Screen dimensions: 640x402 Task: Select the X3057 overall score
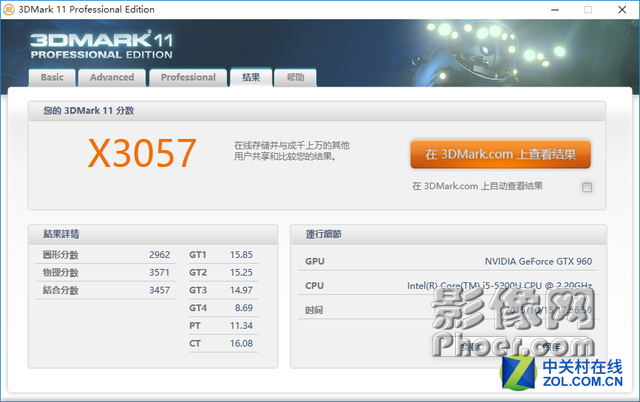coord(142,153)
